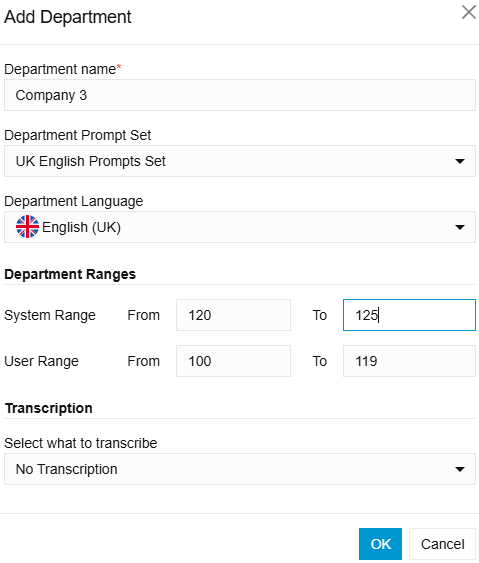This screenshot has height=563, width=479.
Task: Focus System Range To field
Action: coord(409,315)
